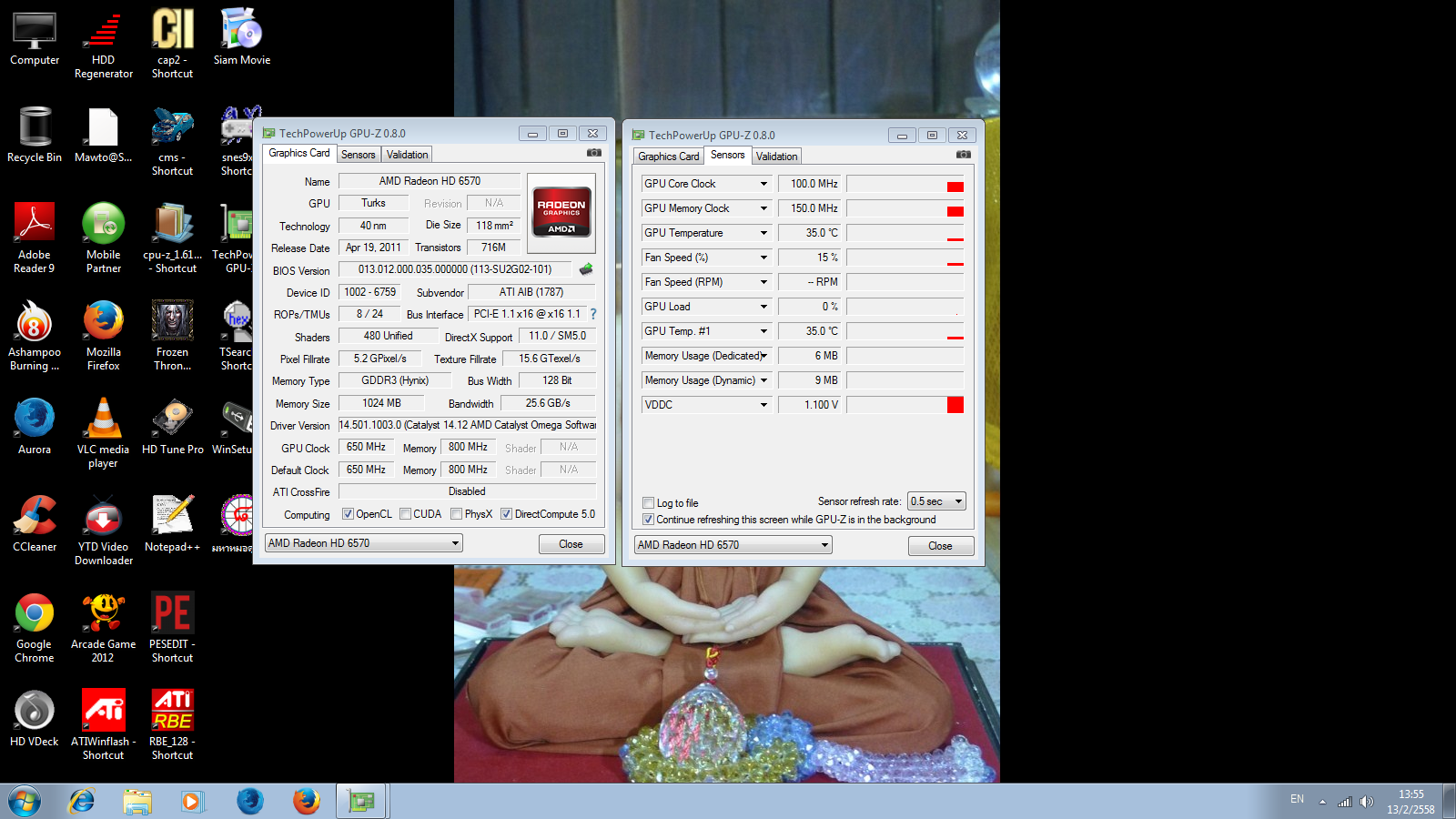Open Windows Explorer from taskbar
1456x819 pixels.
[x=137, y=801]
